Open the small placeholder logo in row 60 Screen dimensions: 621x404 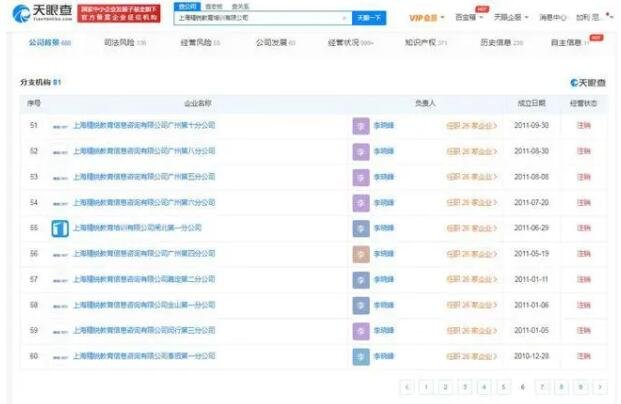60,357
